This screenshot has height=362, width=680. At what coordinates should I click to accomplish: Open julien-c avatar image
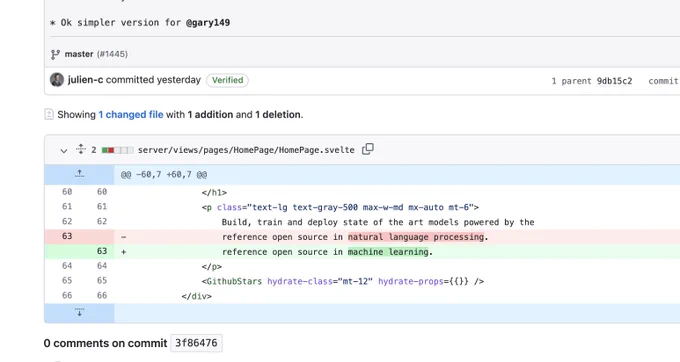[57, 80]
